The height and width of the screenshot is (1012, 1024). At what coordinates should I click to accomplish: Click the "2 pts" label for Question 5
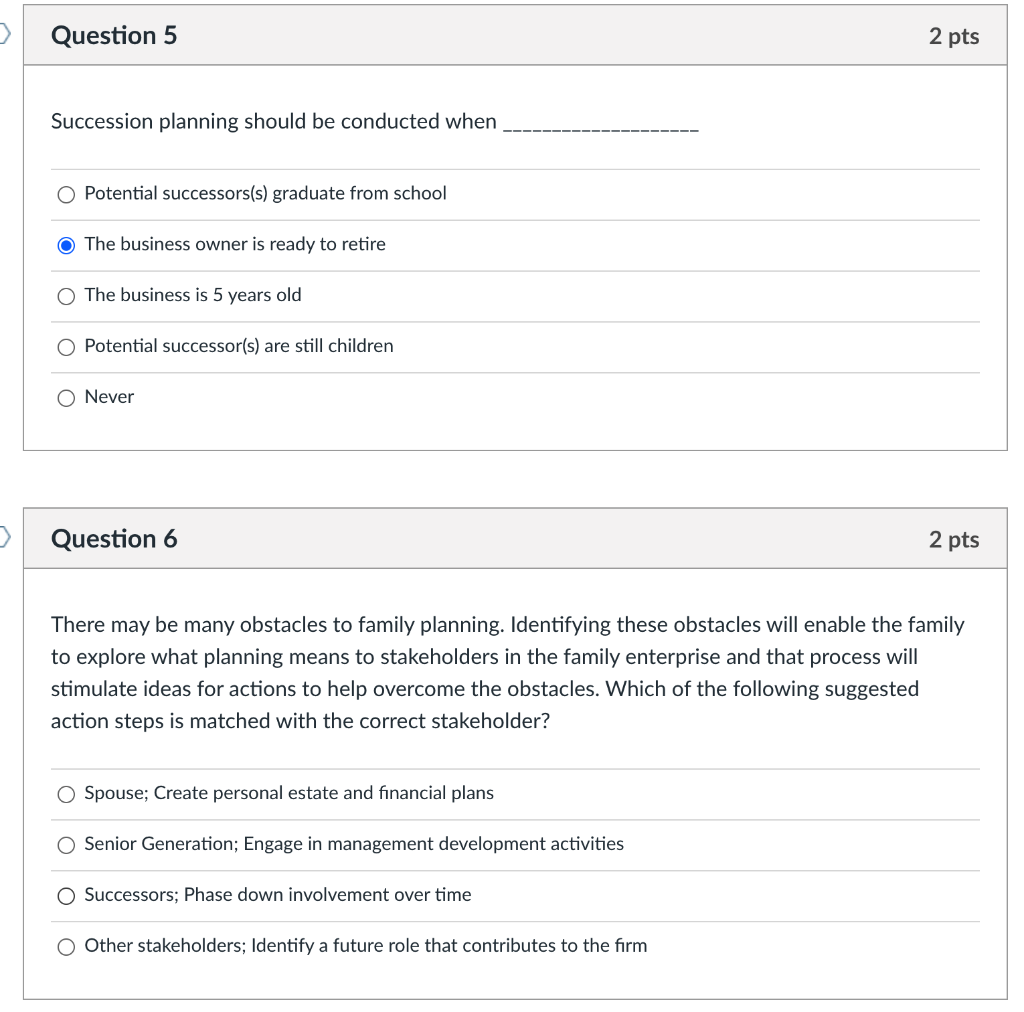coord(954,35)
